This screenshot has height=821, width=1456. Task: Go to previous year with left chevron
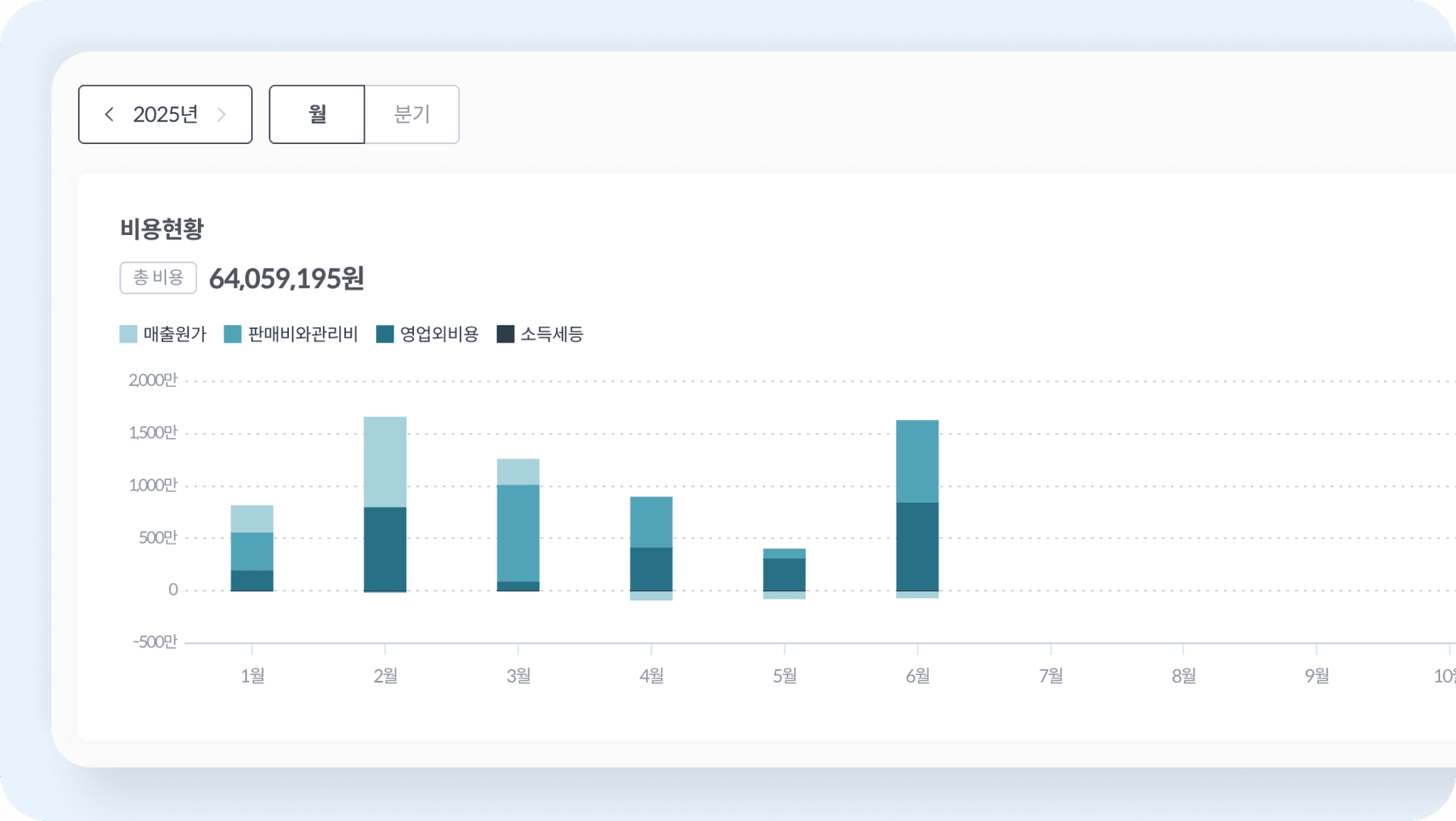[109, 114]
